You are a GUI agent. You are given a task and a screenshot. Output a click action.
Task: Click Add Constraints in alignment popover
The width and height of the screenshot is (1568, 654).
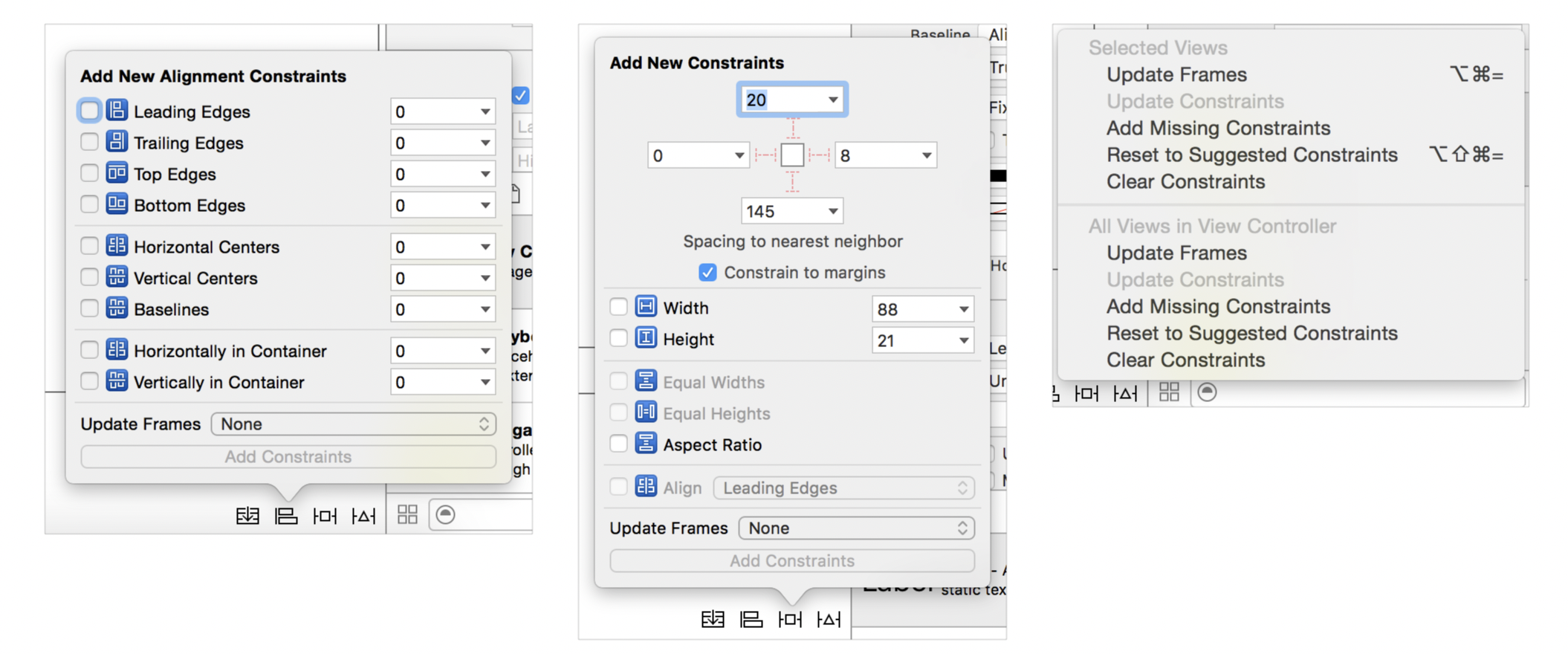(x=288, y=456)
